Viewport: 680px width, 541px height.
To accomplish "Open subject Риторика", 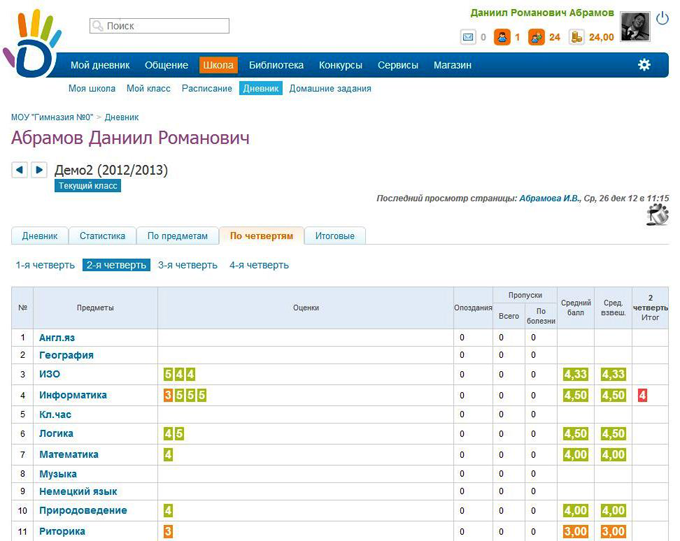I will pyautogui.click(x=62, y=531).
